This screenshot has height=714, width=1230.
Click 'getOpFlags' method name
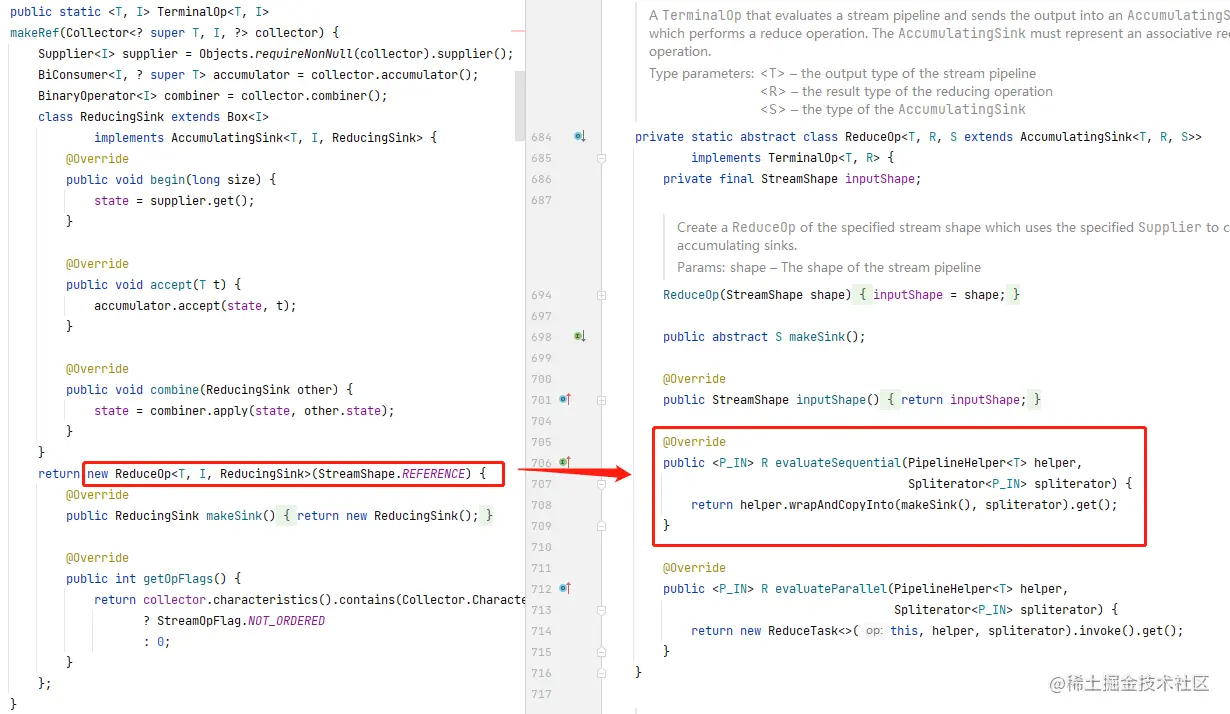point(178,579)
